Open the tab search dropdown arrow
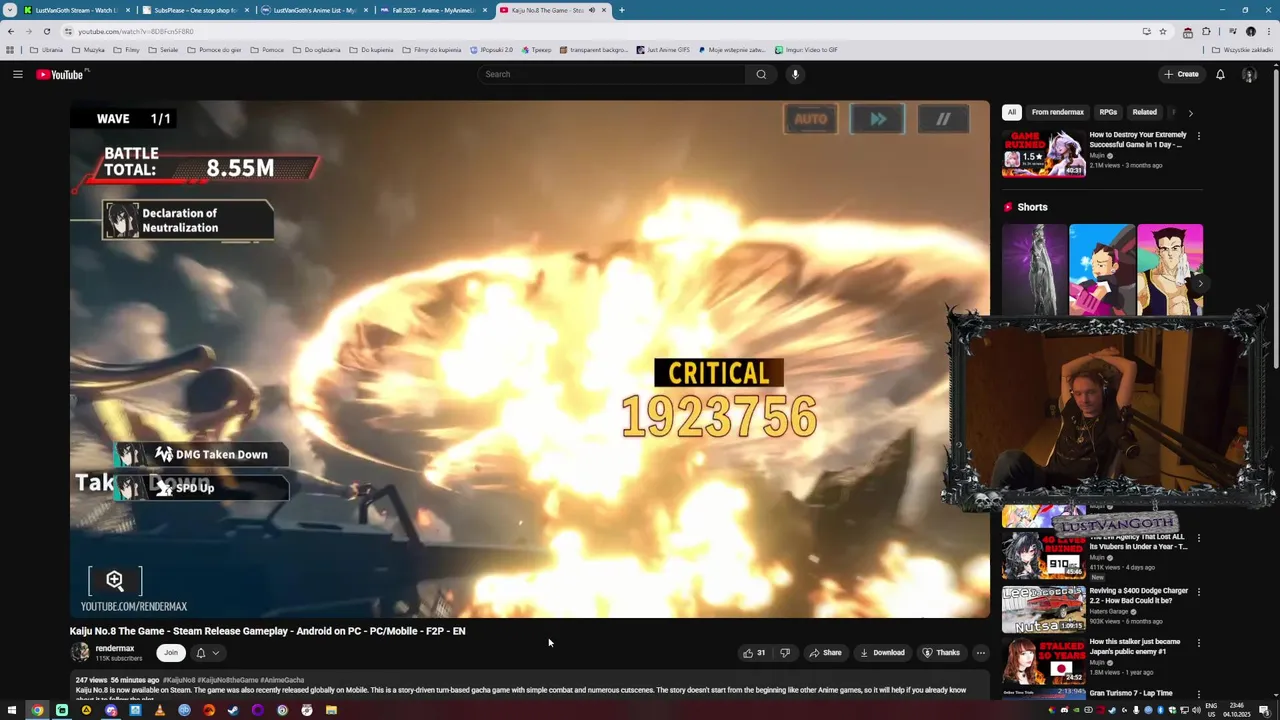Screen dimensions: 1280x720 tap(9, 10)
